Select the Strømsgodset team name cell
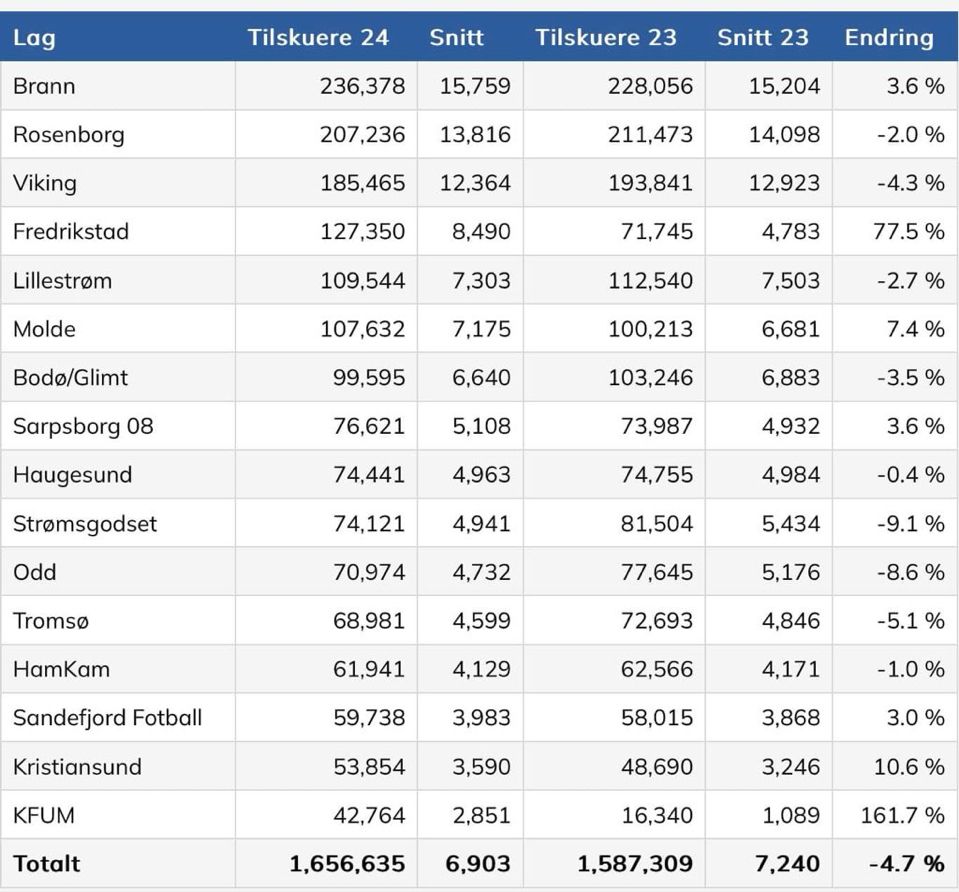Screen dimensions: 959x892 tap(85, 524)
